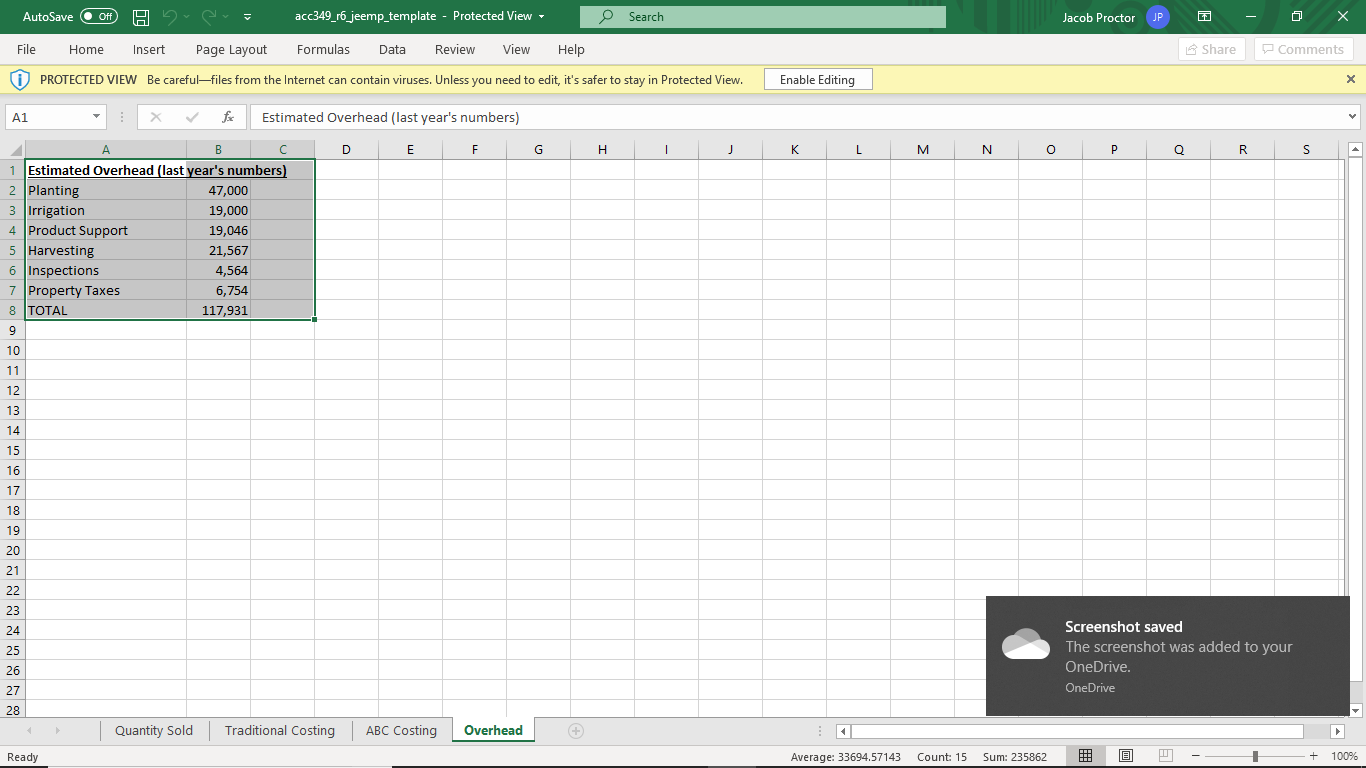The height and width of the screenshot is (768, 1366).
Task: Switch to Traditional Costing sheet tab
Action: 280,730
